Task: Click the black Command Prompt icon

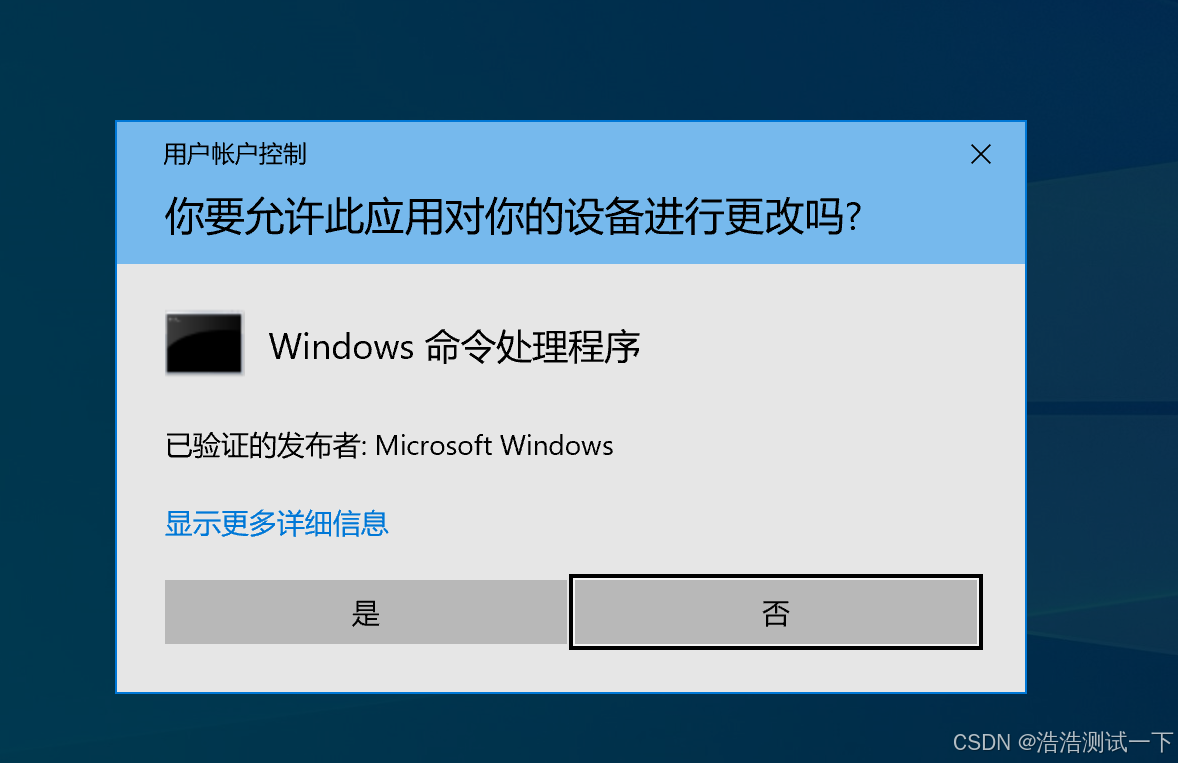Action: click(x=204, y=343)
